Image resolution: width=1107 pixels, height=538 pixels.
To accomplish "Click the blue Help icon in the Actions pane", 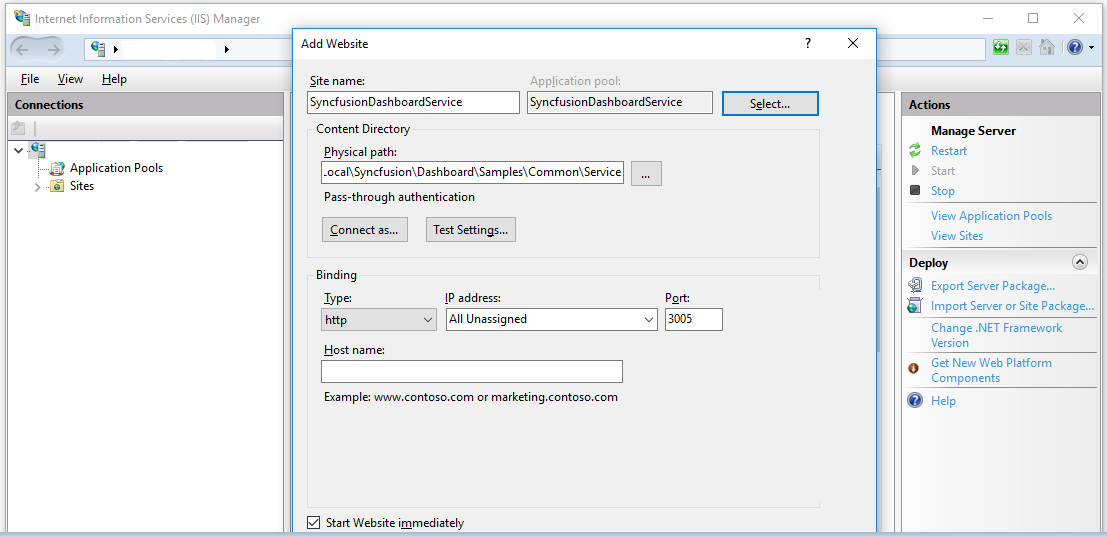I will (x=915, y=400).
